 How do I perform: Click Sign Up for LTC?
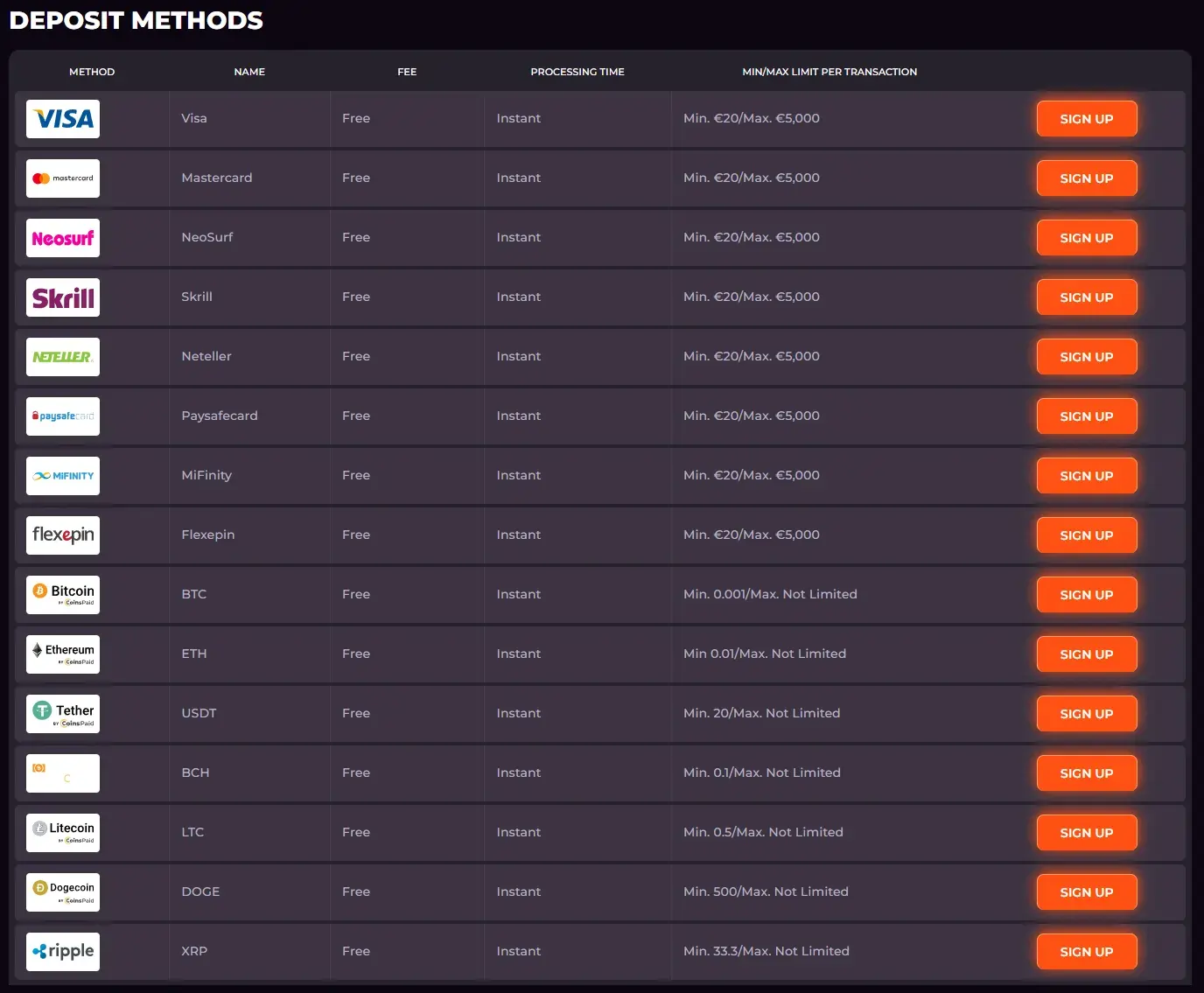1087,833
